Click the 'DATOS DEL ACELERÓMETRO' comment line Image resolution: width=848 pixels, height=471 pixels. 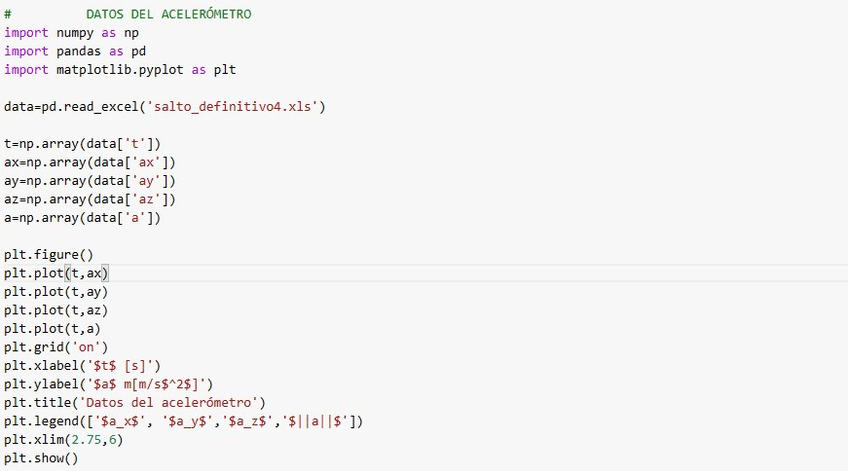(168, 15)
